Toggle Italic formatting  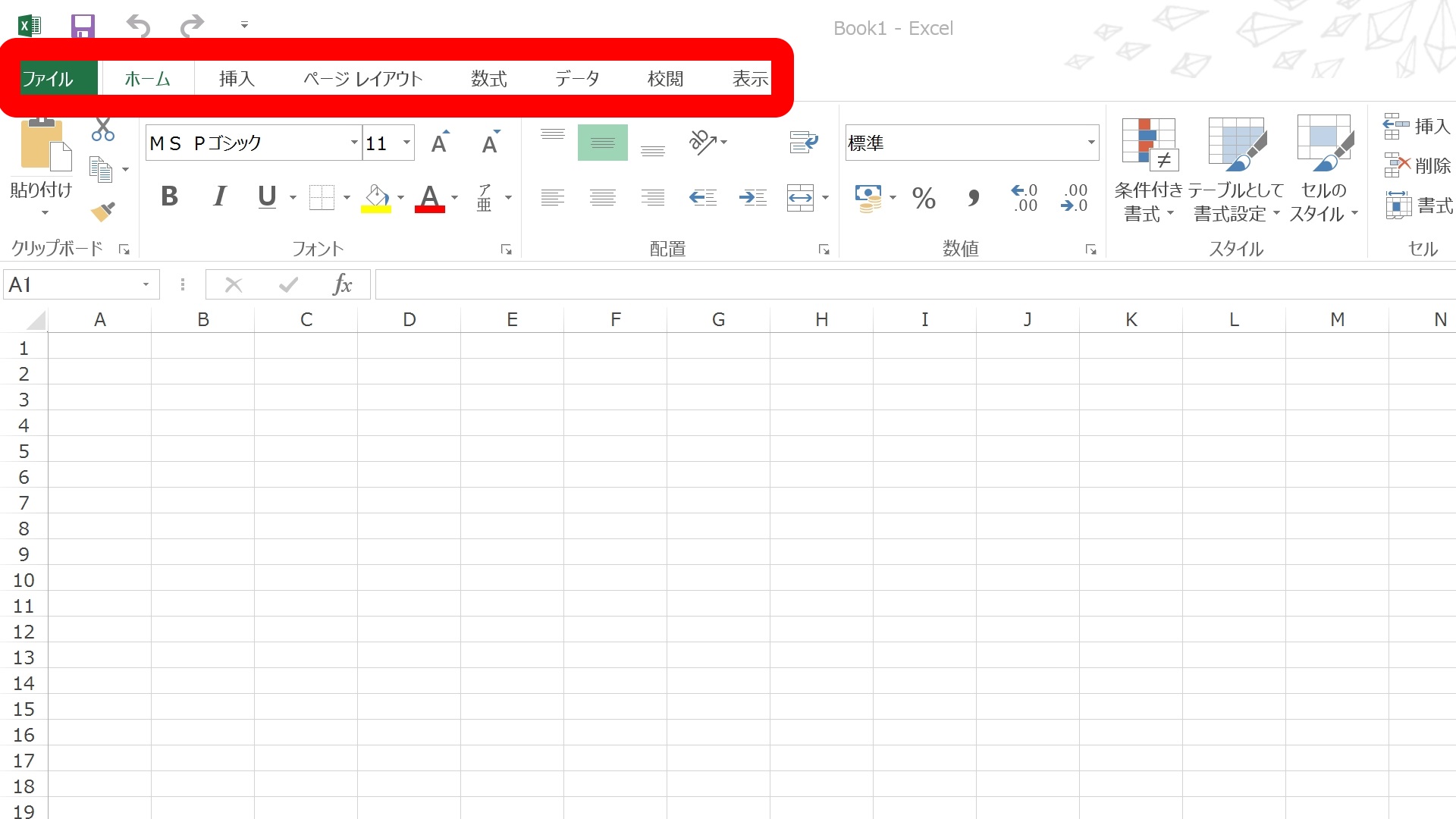coord(219,197)
